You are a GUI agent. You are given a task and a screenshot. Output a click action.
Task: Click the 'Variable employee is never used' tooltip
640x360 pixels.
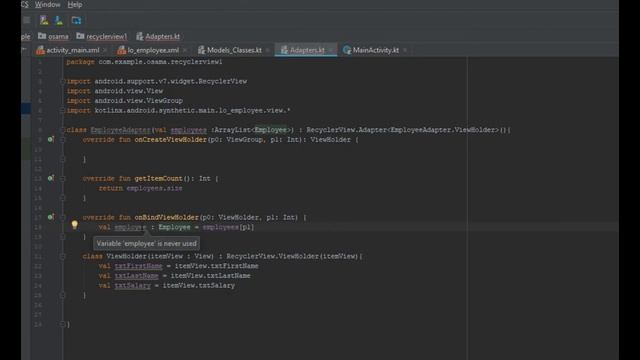[147, 243]
